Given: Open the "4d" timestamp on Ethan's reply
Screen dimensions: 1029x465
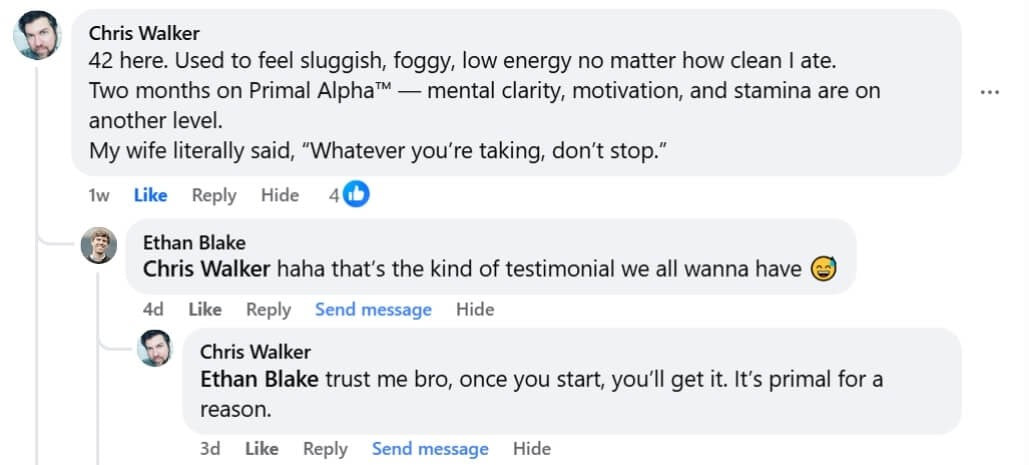Looking at the screenshot, I should click(153, 309).
